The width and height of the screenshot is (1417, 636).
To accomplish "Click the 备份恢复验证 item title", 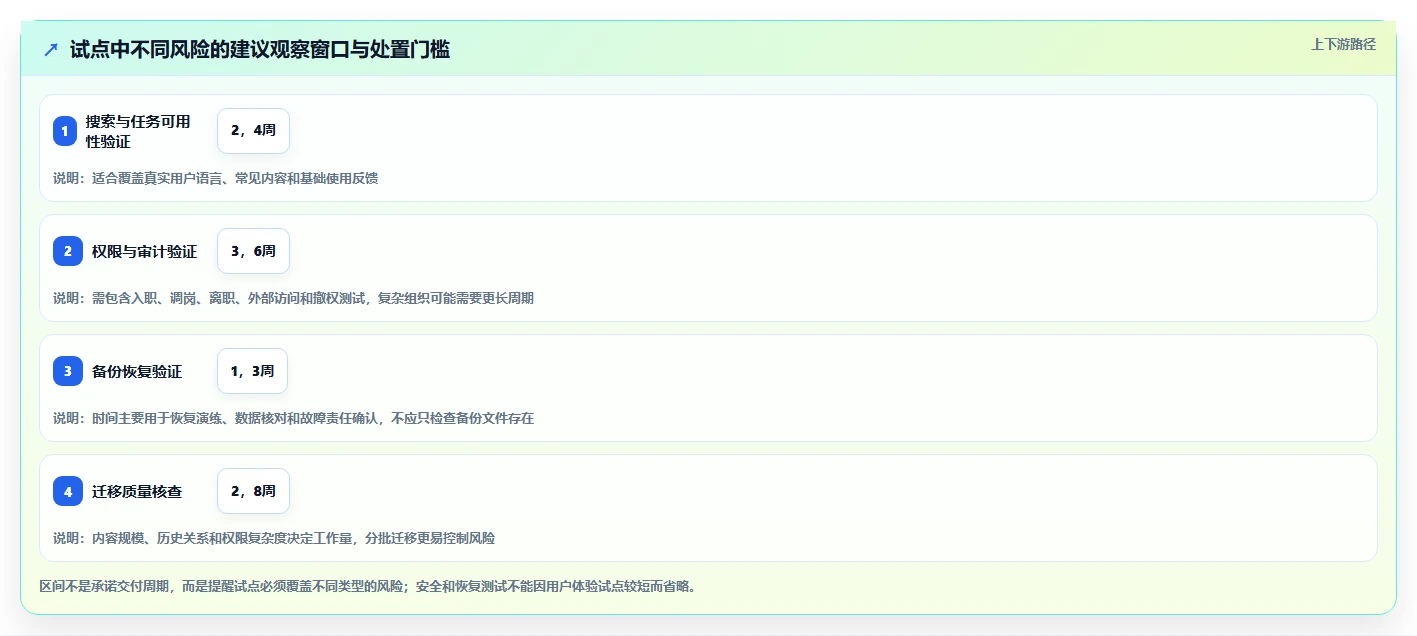I will tap(137, 372).
